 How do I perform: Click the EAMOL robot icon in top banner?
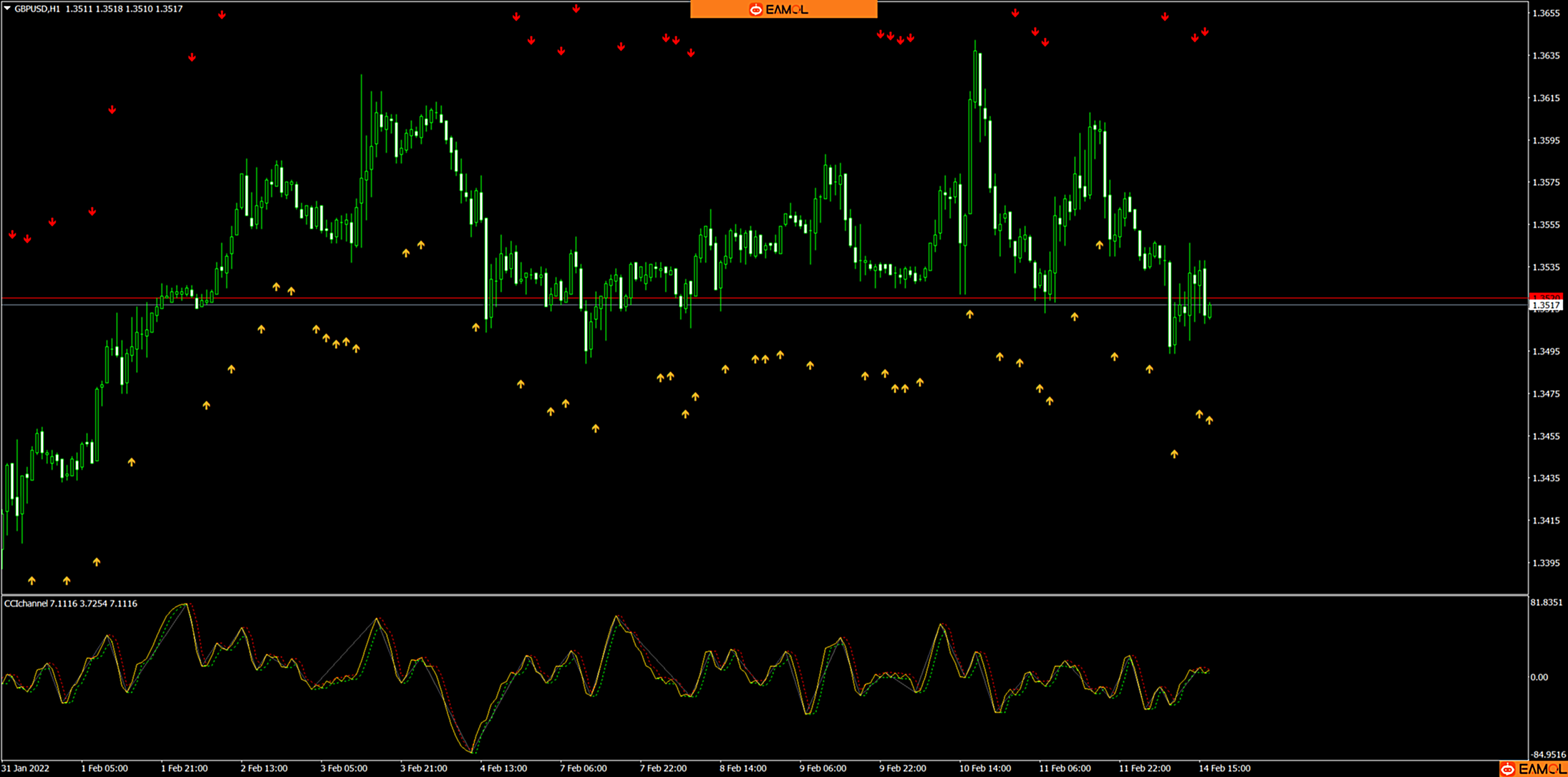[x=755, y=9]
